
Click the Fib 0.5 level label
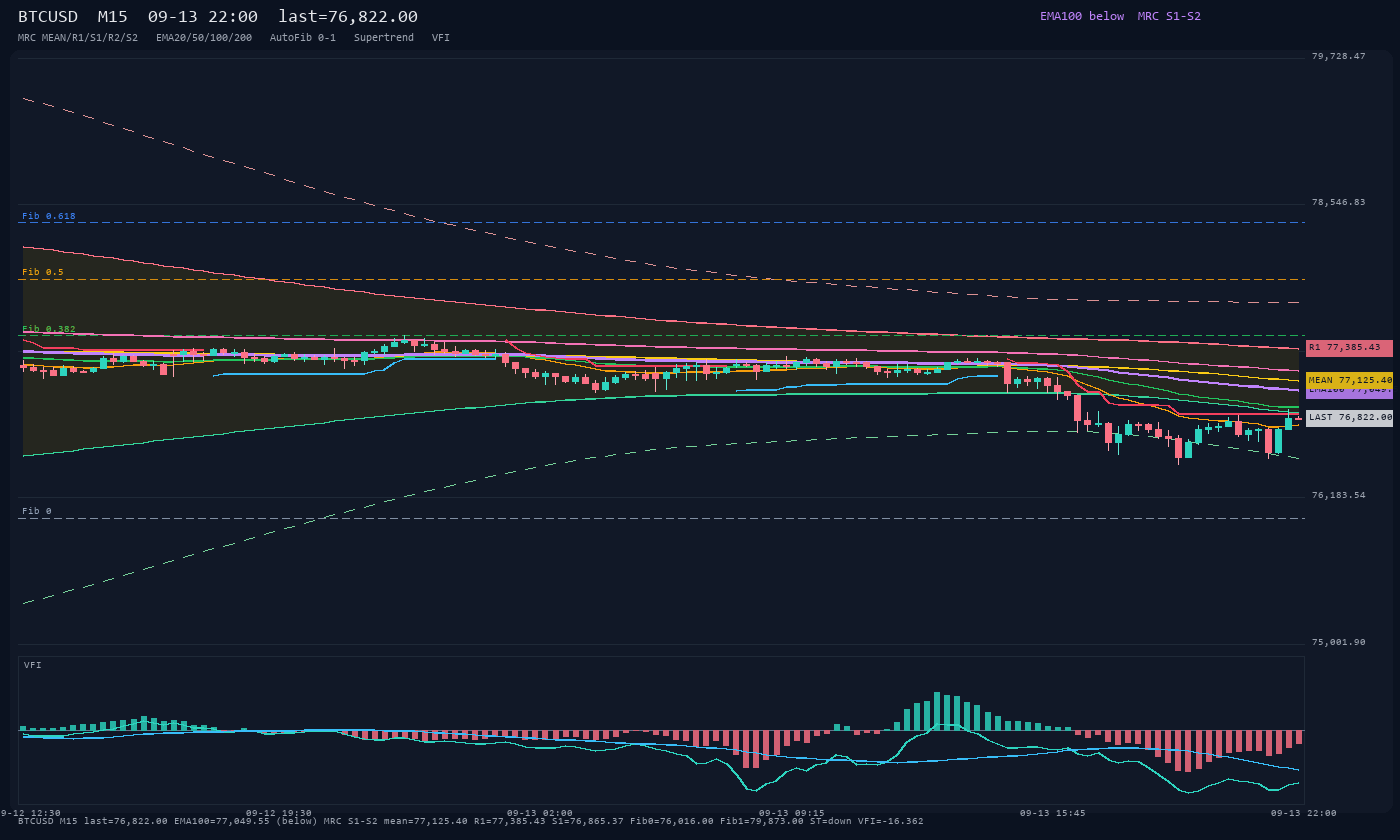pos(43,272)
